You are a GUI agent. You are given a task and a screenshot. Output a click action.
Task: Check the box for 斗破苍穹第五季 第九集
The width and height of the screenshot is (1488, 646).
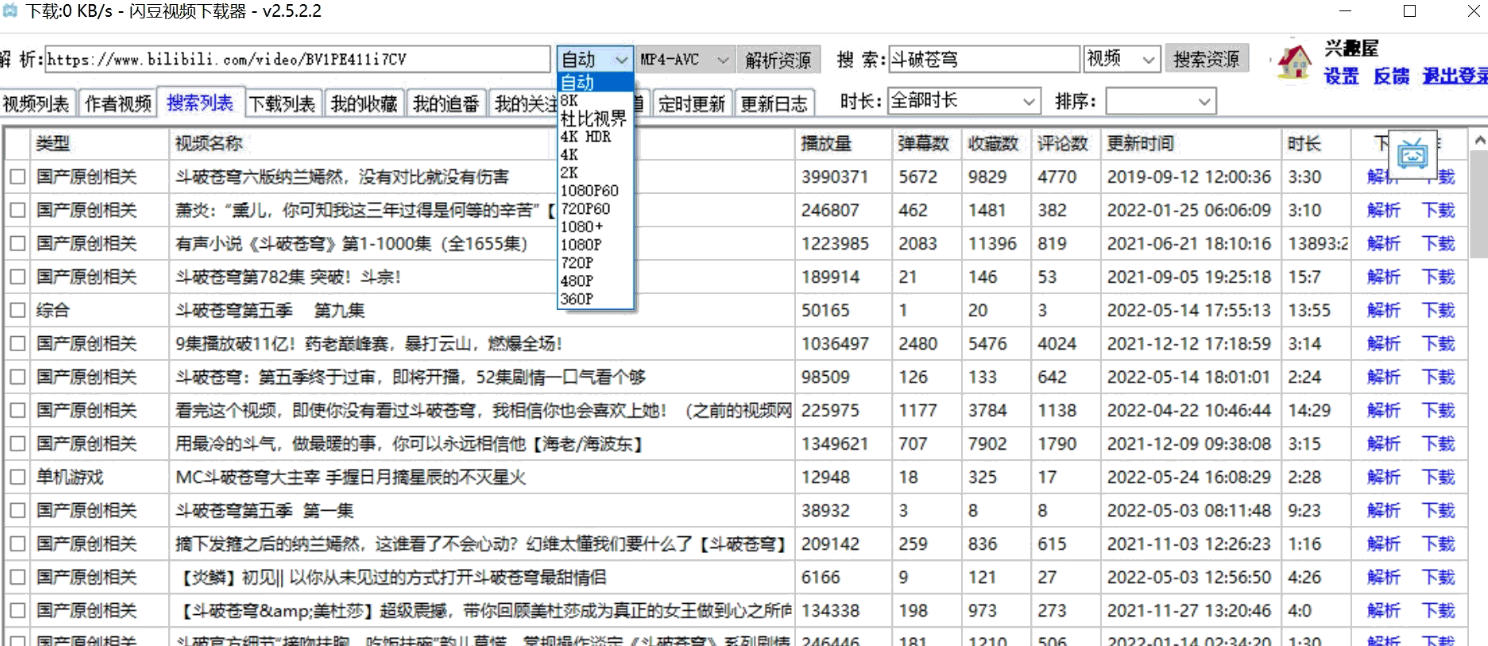(16, 310)
